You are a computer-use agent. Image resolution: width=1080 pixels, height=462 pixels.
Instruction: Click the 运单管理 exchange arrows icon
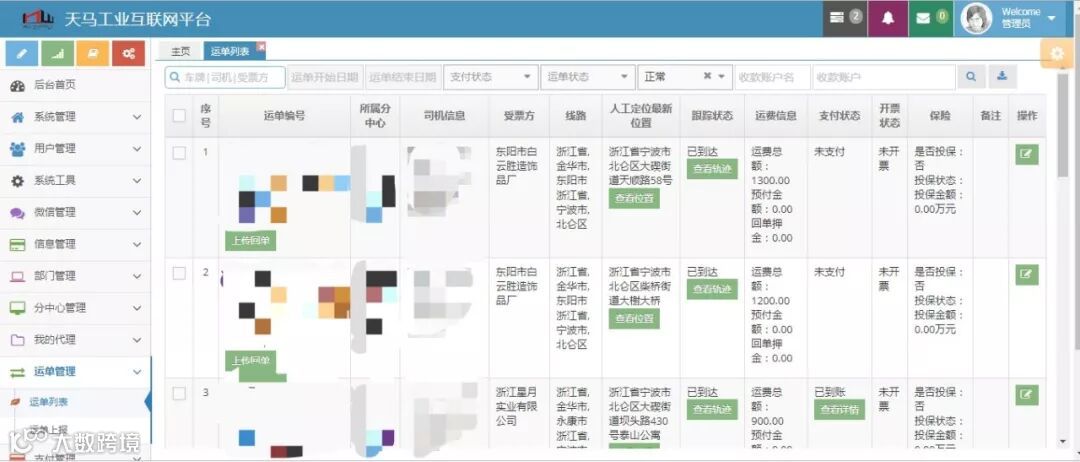point(18,372)
